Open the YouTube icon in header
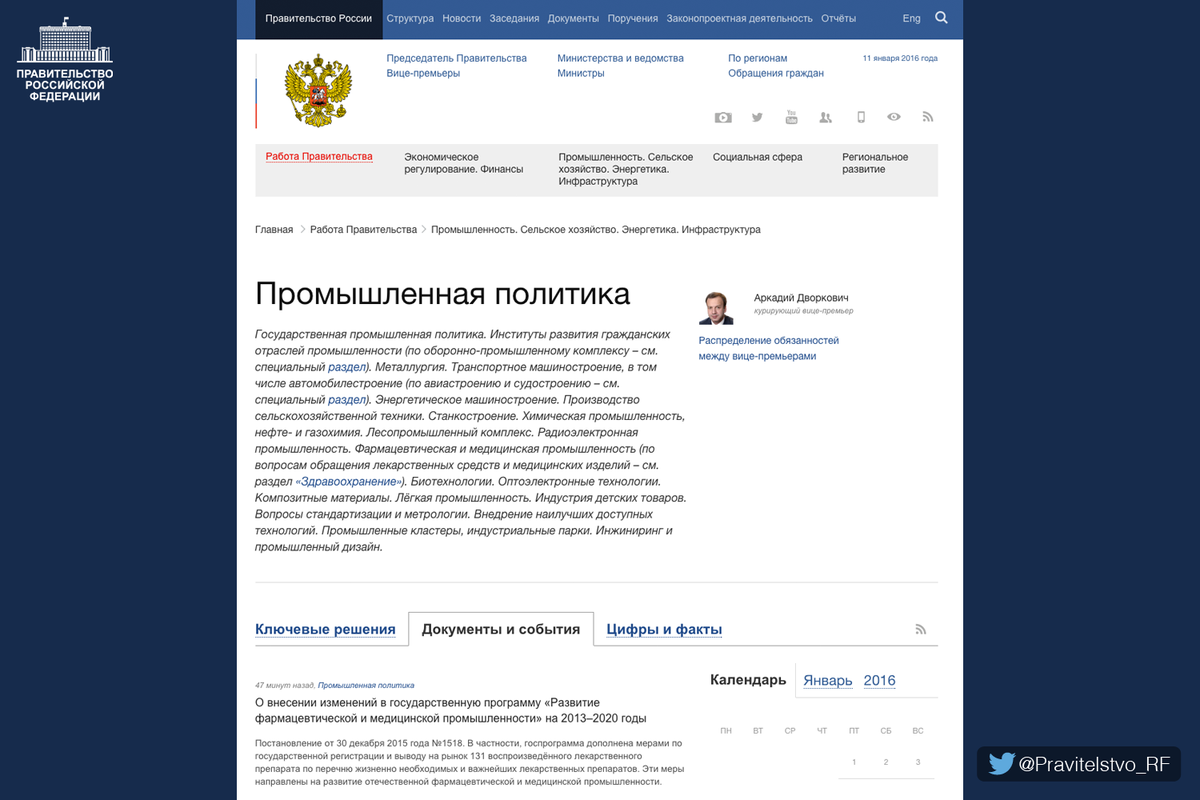 tap(791, 117)
